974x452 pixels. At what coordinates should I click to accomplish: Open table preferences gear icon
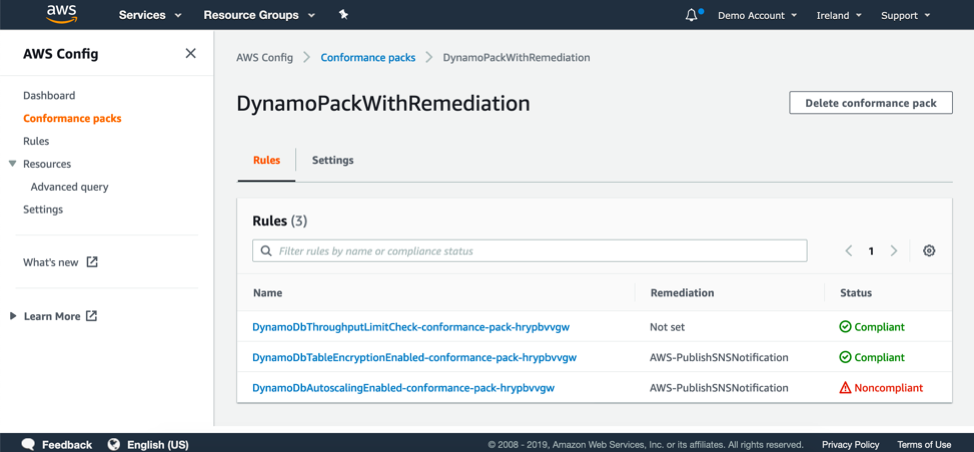pos(929,251)
